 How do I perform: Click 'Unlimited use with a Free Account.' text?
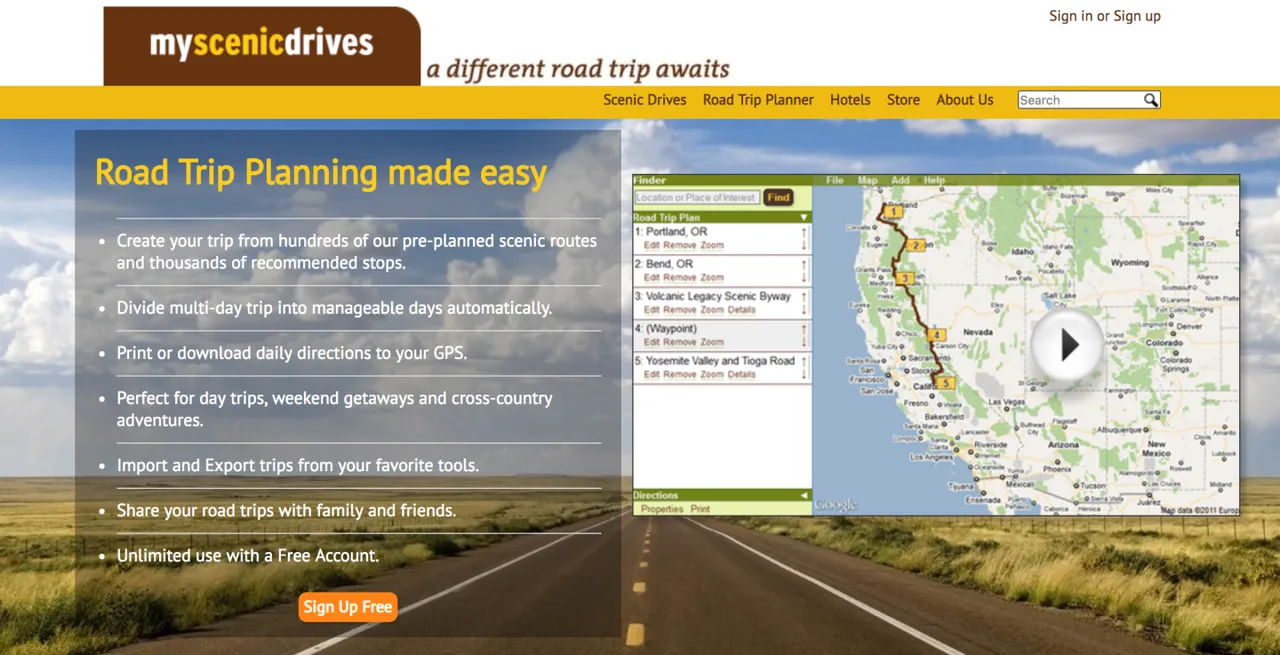(248, 555)
